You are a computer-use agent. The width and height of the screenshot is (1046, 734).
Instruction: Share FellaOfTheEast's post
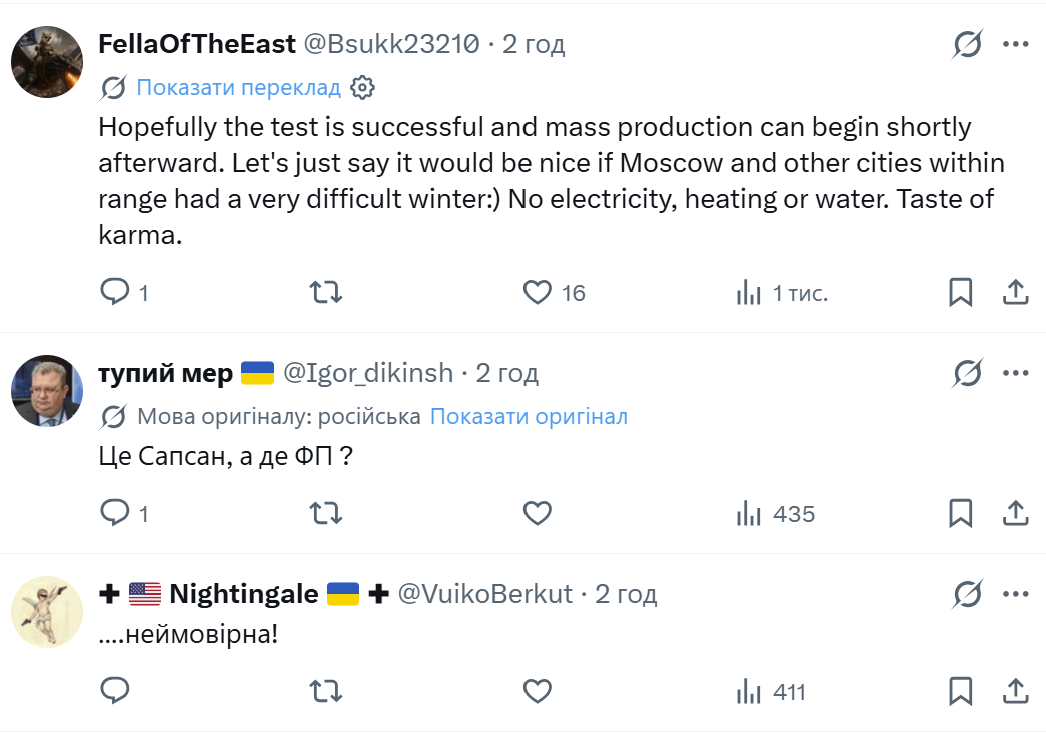(x=1015, y=292)
